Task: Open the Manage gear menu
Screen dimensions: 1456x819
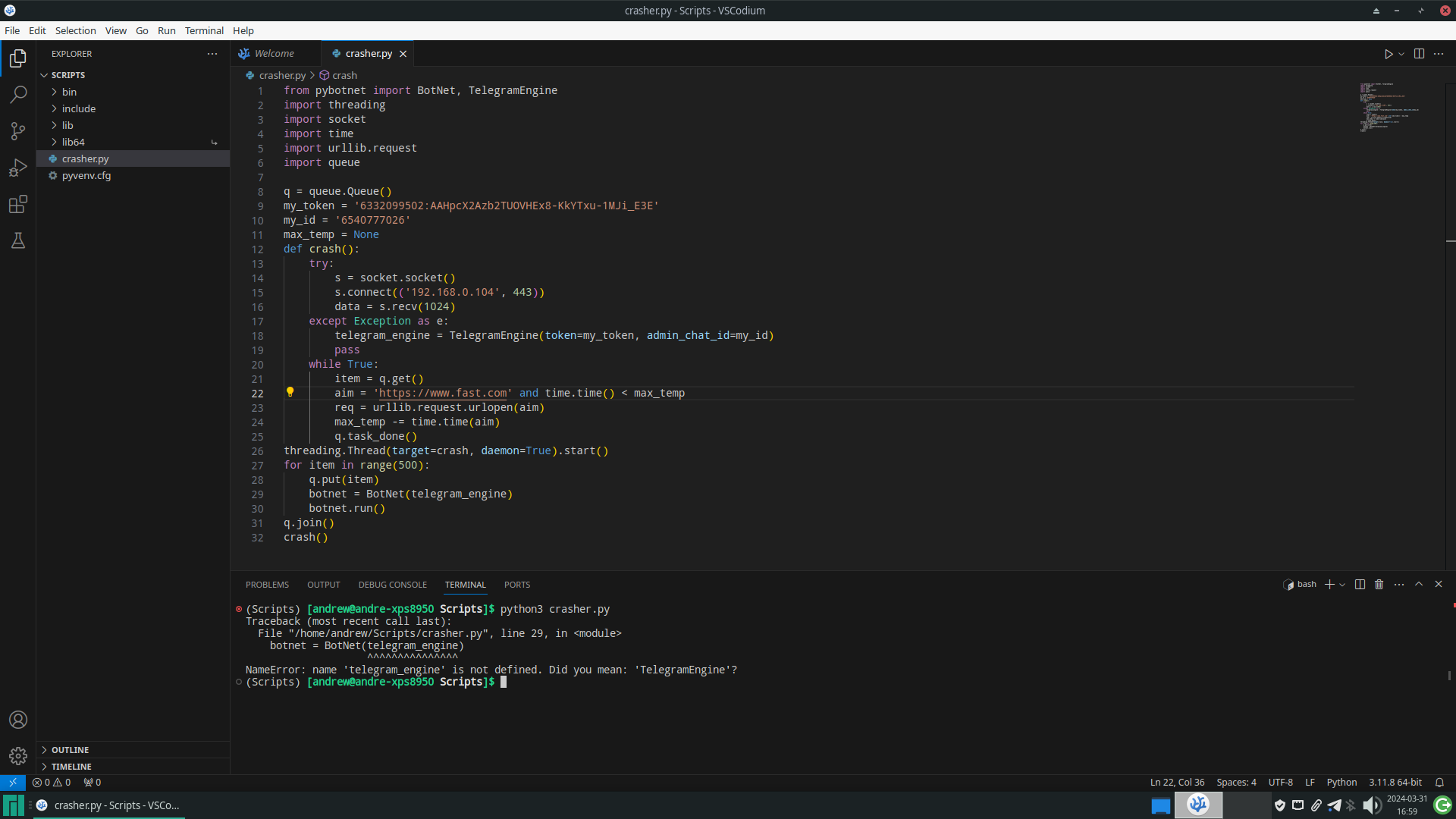Action: tap(18, 756)
